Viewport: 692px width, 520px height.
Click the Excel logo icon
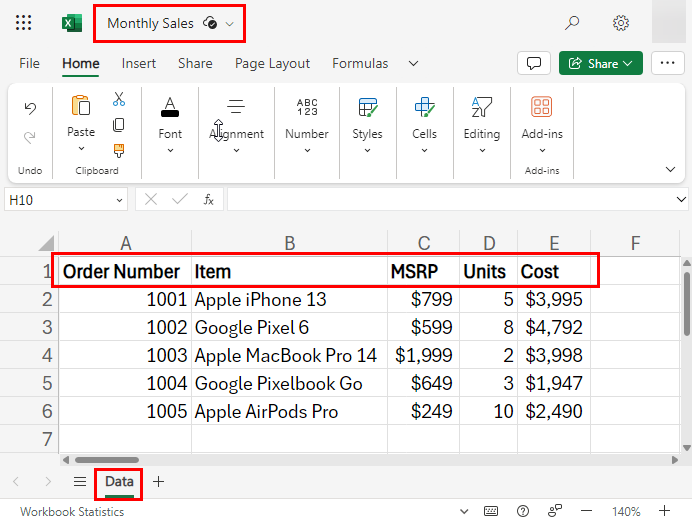72,23
